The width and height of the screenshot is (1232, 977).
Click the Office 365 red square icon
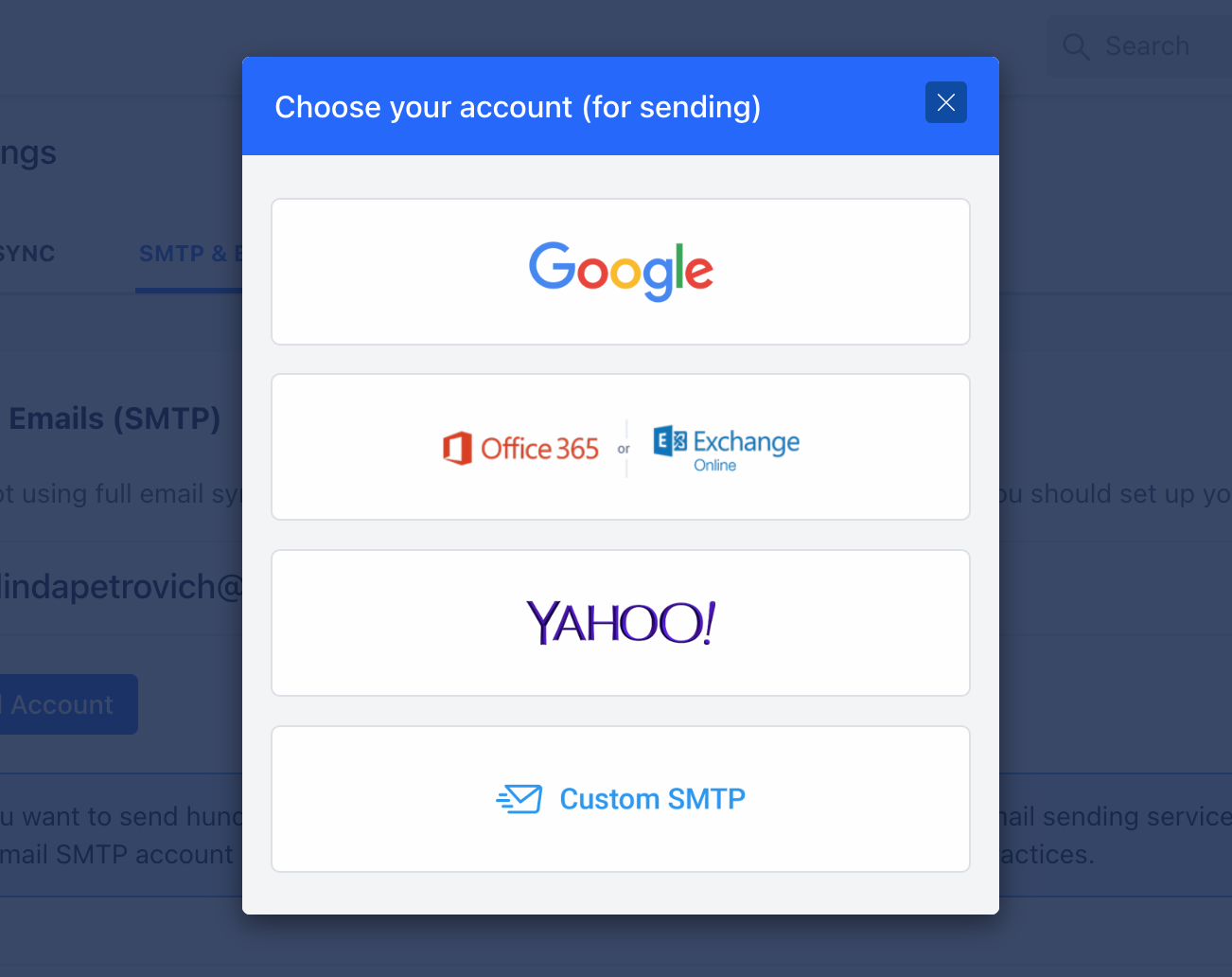pos(457,448)
